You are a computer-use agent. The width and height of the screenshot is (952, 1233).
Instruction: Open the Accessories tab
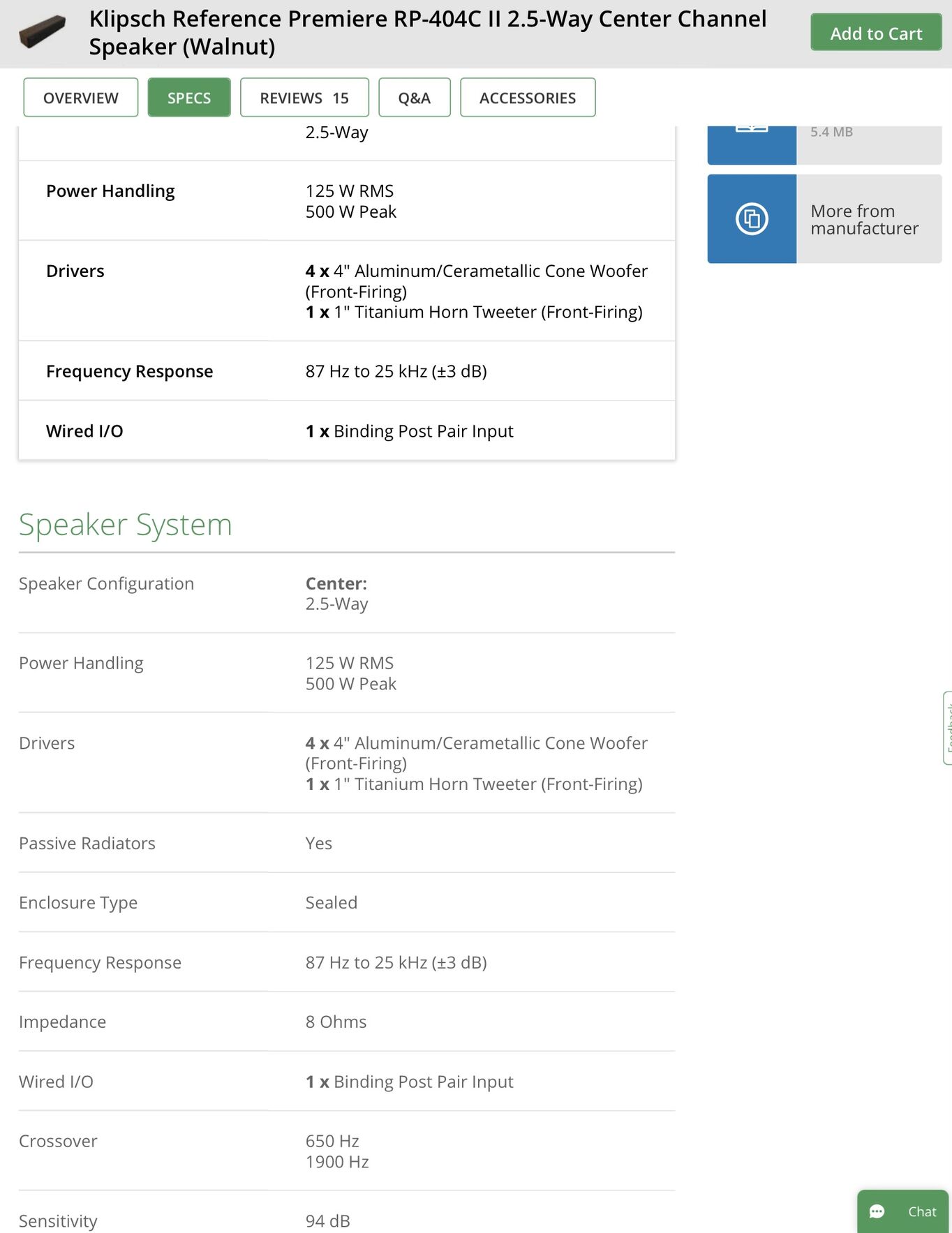coord(528,98)
